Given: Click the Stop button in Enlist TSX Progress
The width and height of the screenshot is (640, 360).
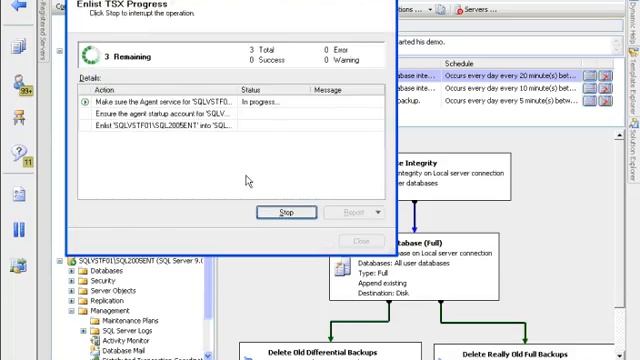Looking at the screenshot, I should pyautogui.click(x=287, y=212).
